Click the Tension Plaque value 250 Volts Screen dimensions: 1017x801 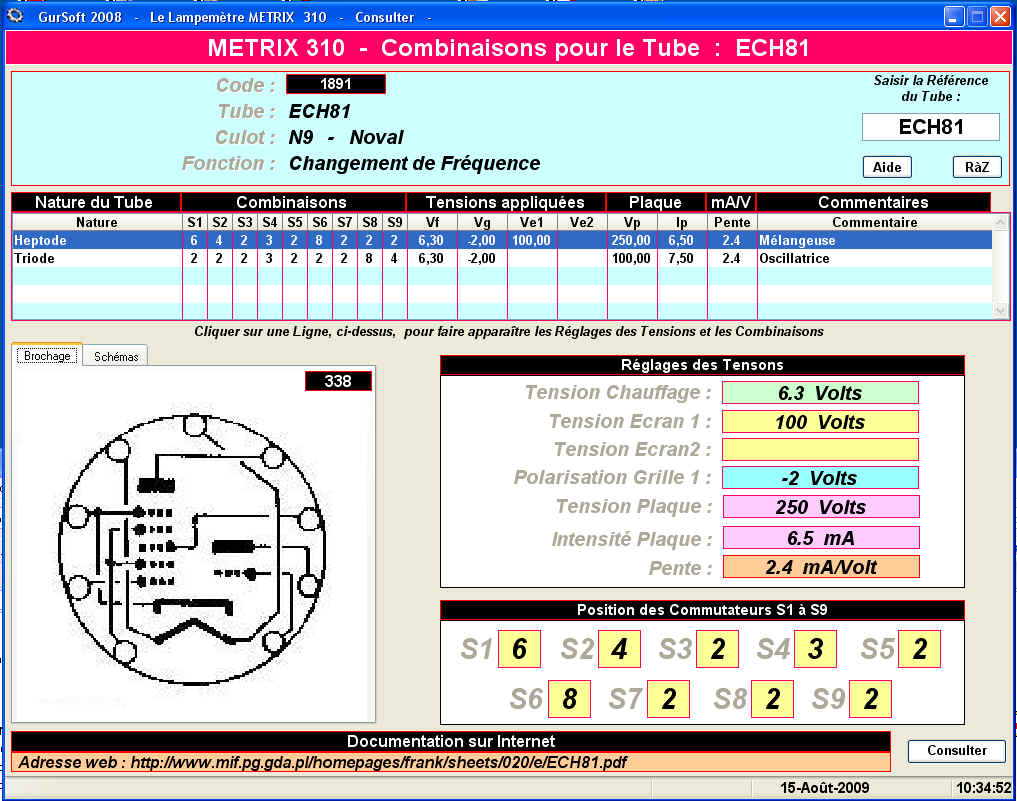point(820,507)
